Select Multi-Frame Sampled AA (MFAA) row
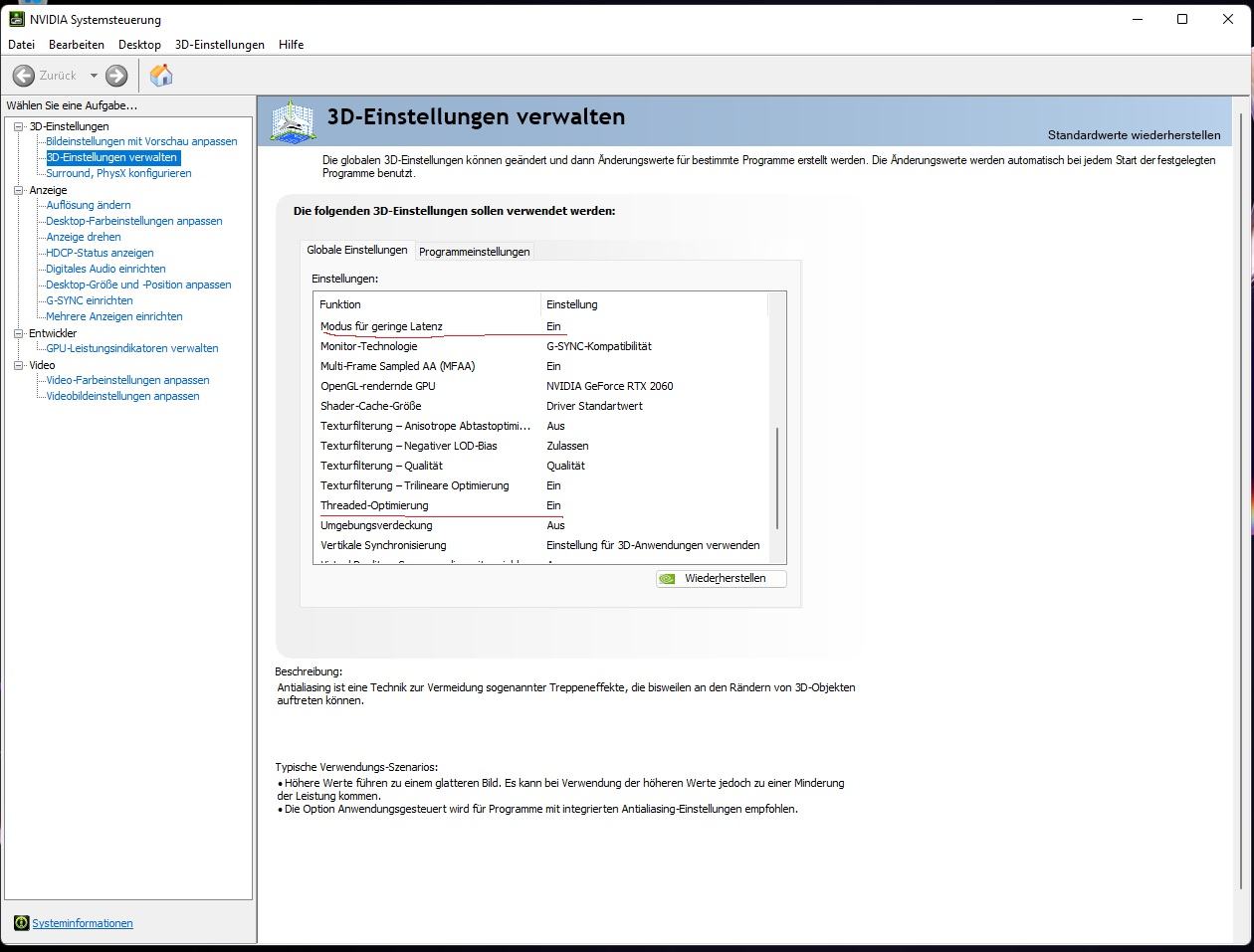This screenshot has height=952, width=1254. (x=541, y=366)
